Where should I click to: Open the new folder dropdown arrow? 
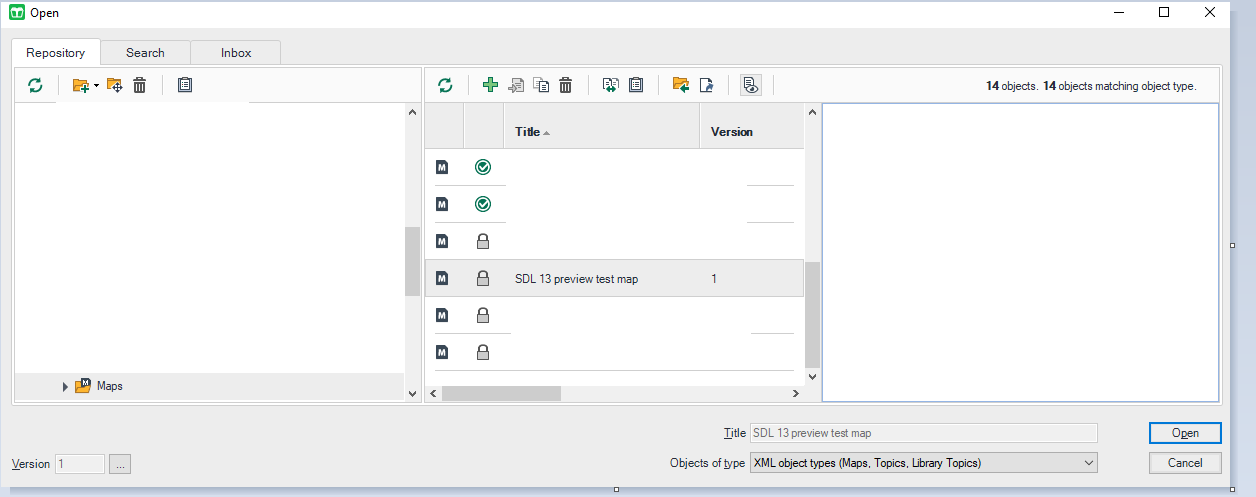[97, 86]
